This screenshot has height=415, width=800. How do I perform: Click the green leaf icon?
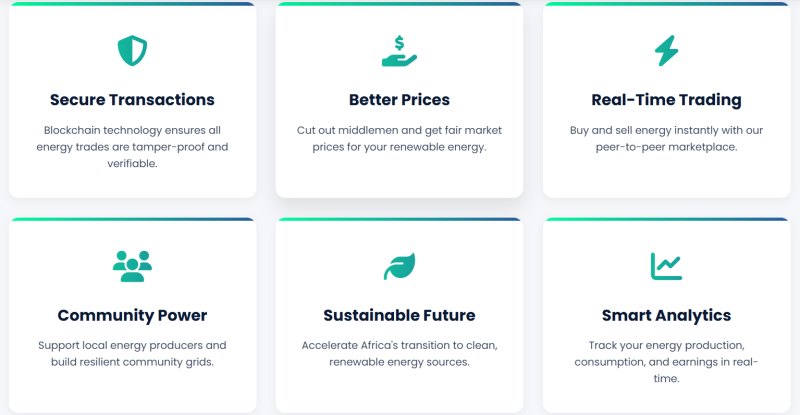399,266
